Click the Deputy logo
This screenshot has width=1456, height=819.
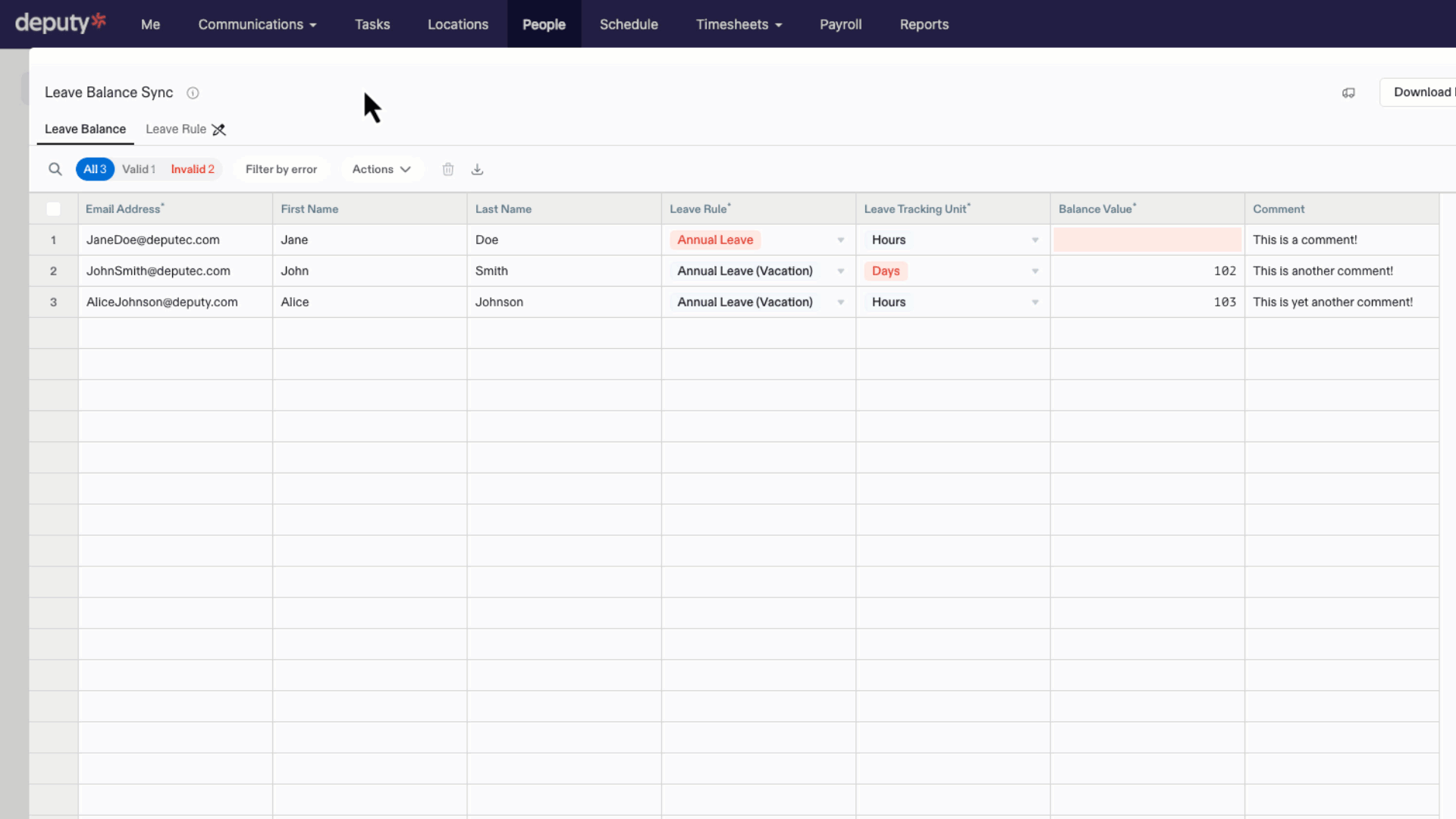[x=61, y=23]
